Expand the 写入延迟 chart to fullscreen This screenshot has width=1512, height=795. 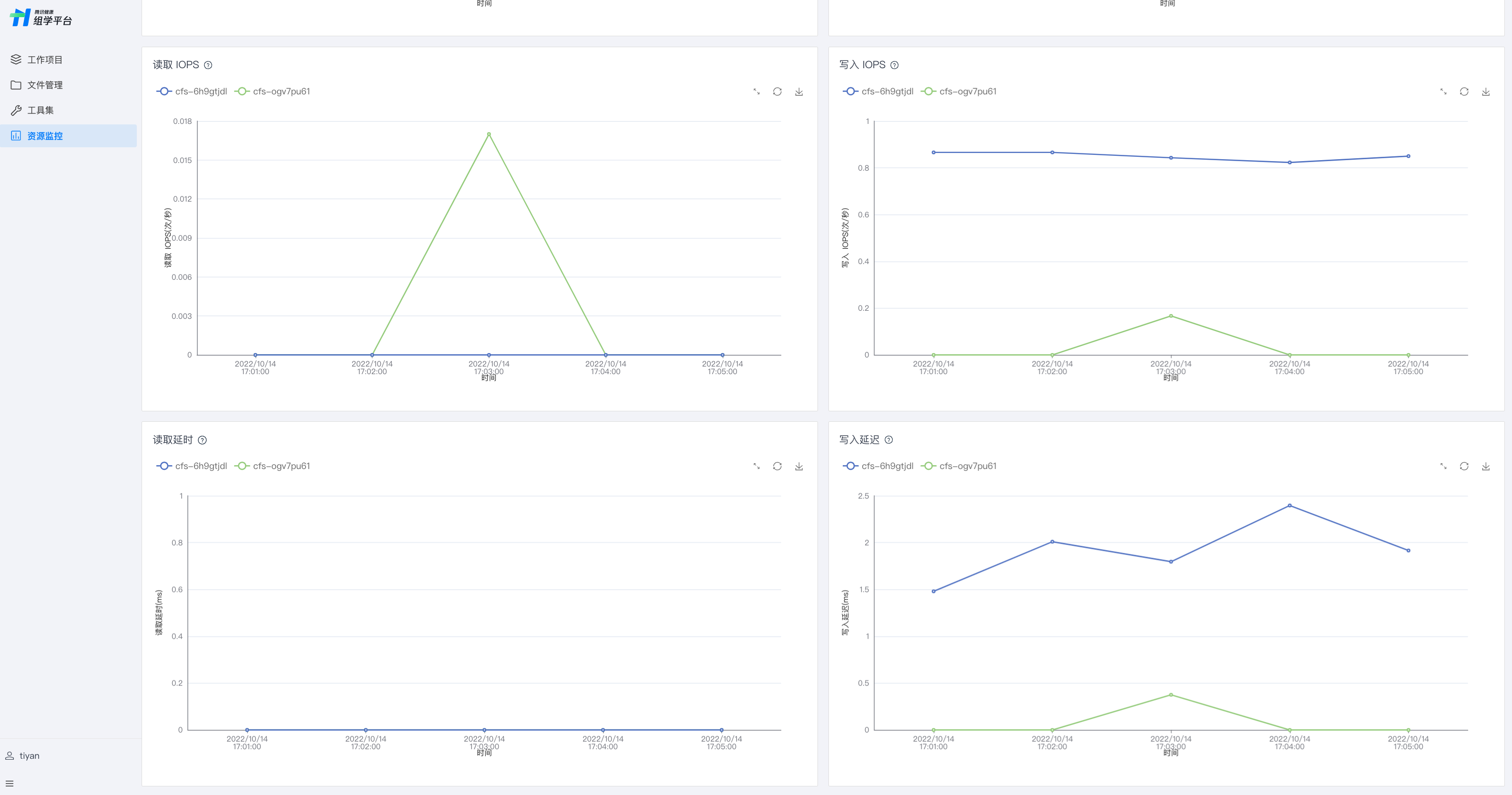[1443, 466]
